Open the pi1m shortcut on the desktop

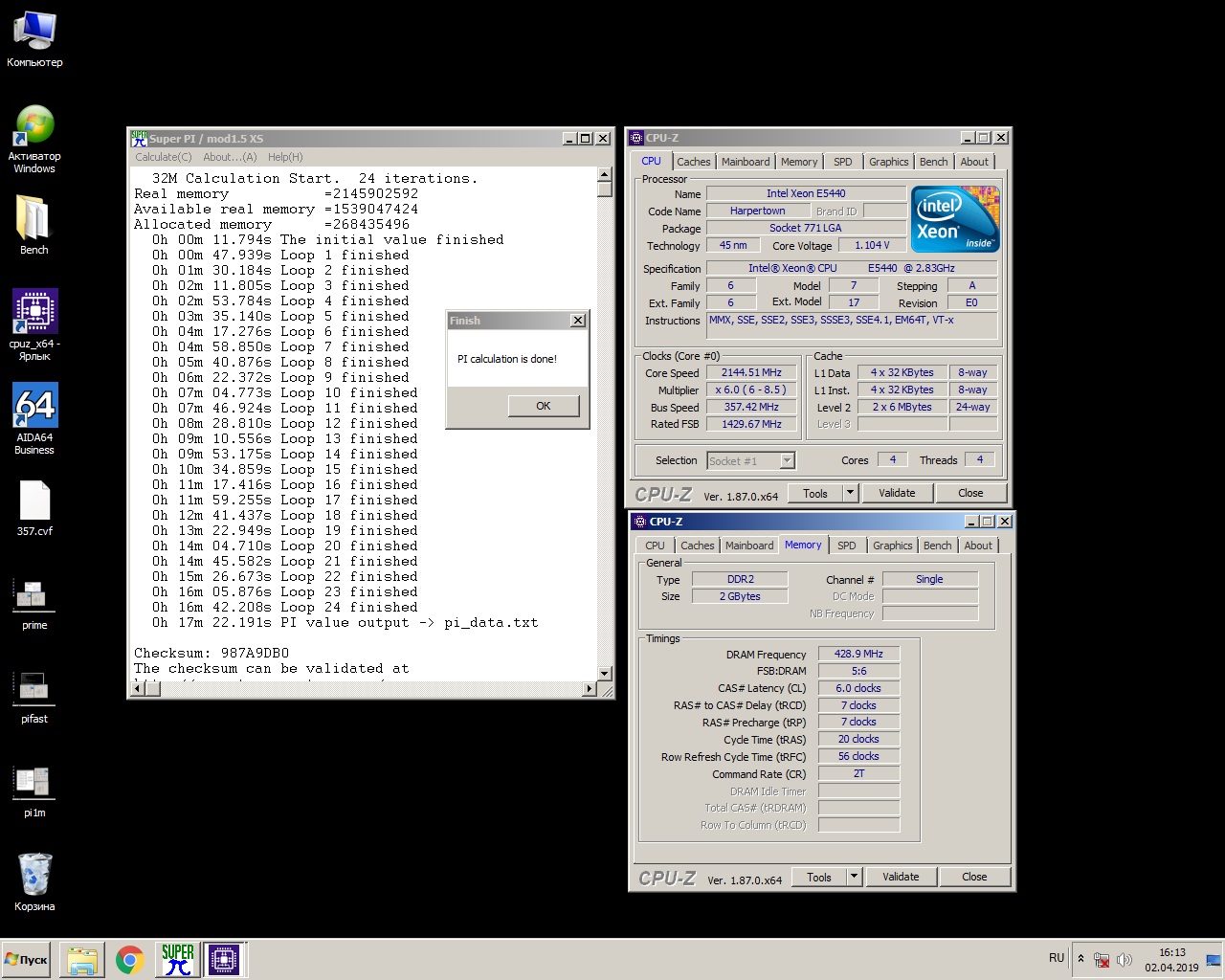pyautogui.click(x=34, y=791)
